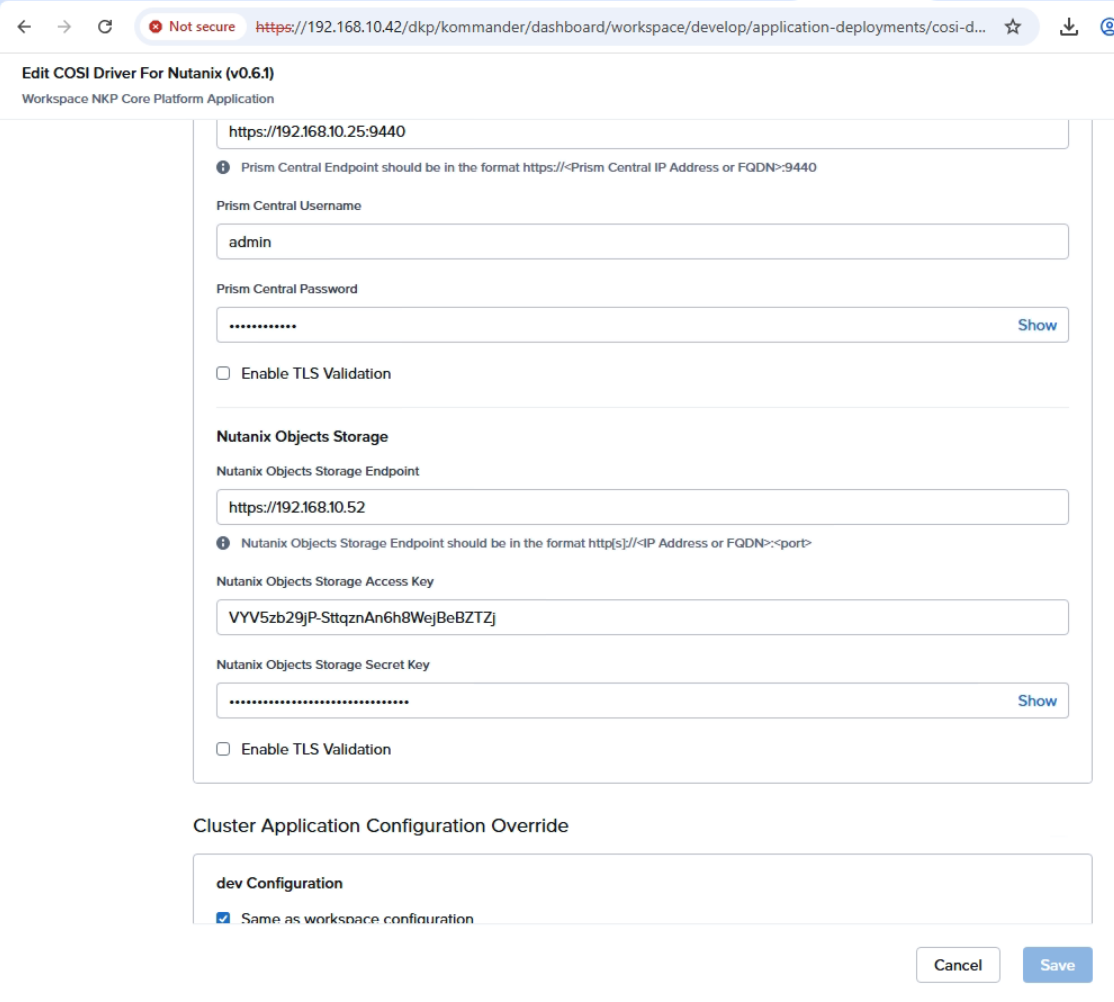This screenshot has height=1002, width=1114.
Task: Uncheck Same as workspace configuration
Action: (223, 919)
